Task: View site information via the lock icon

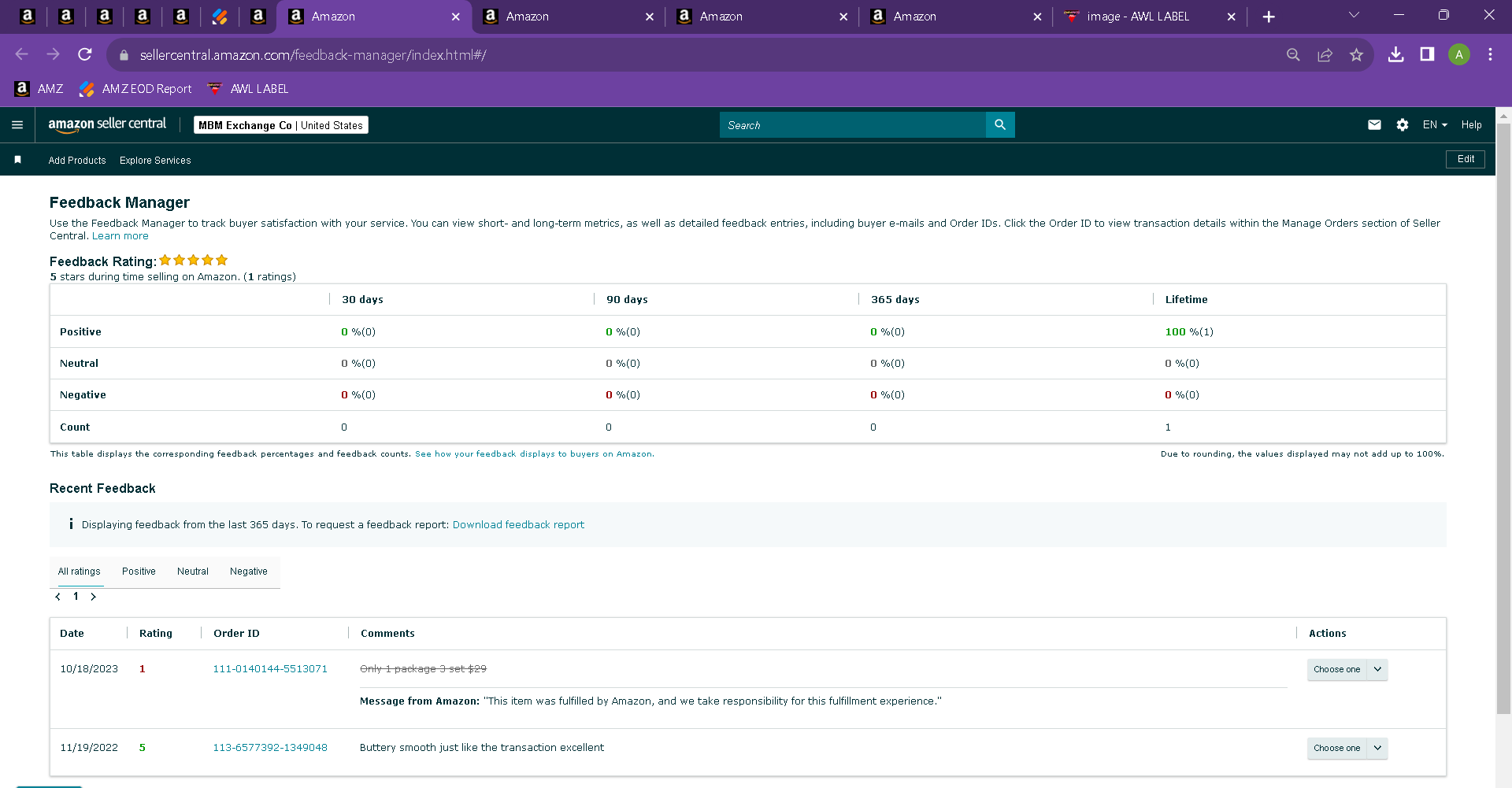Action: (x=124, y=55)
